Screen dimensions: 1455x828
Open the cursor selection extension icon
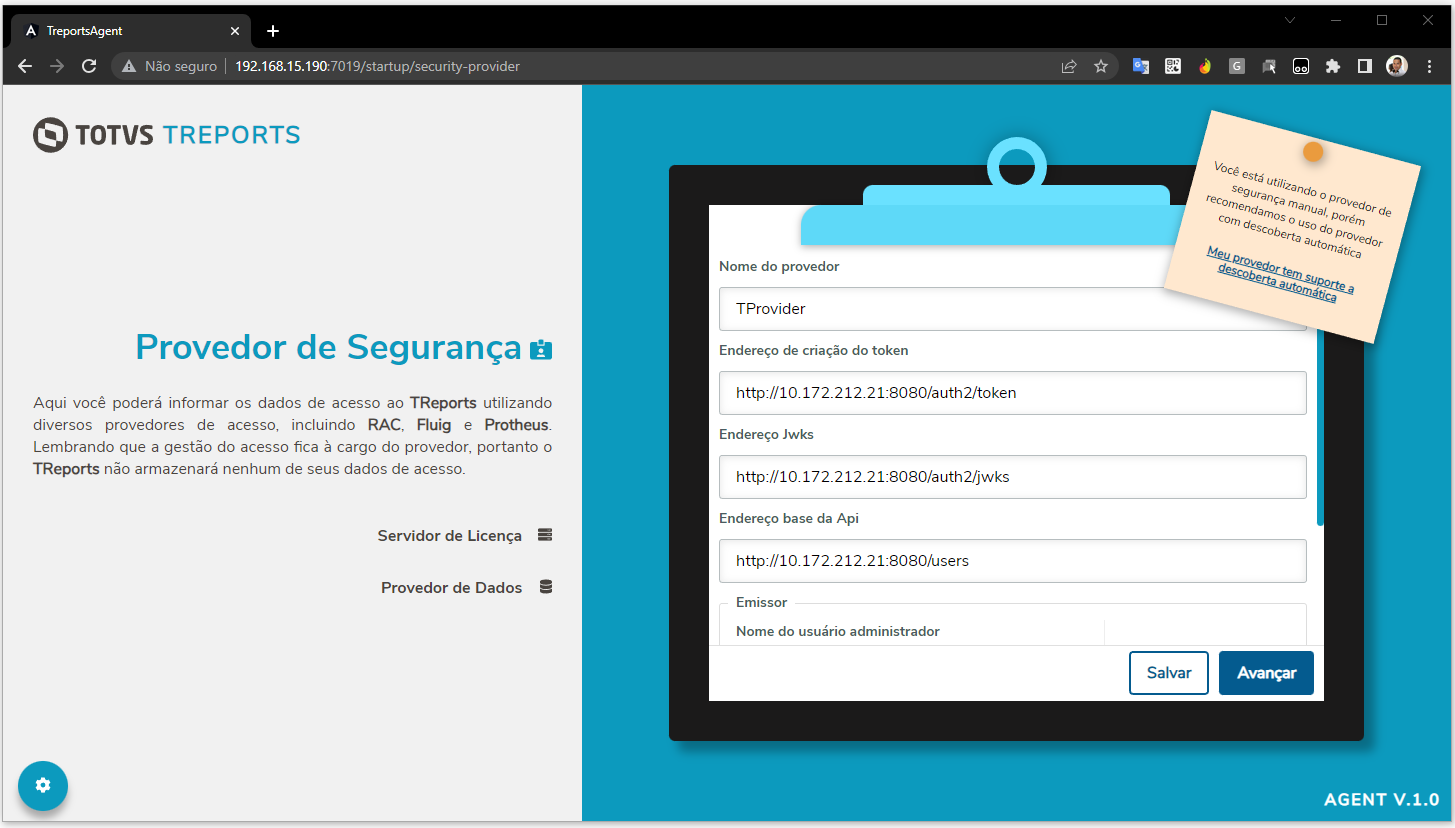pos(1269,67)
